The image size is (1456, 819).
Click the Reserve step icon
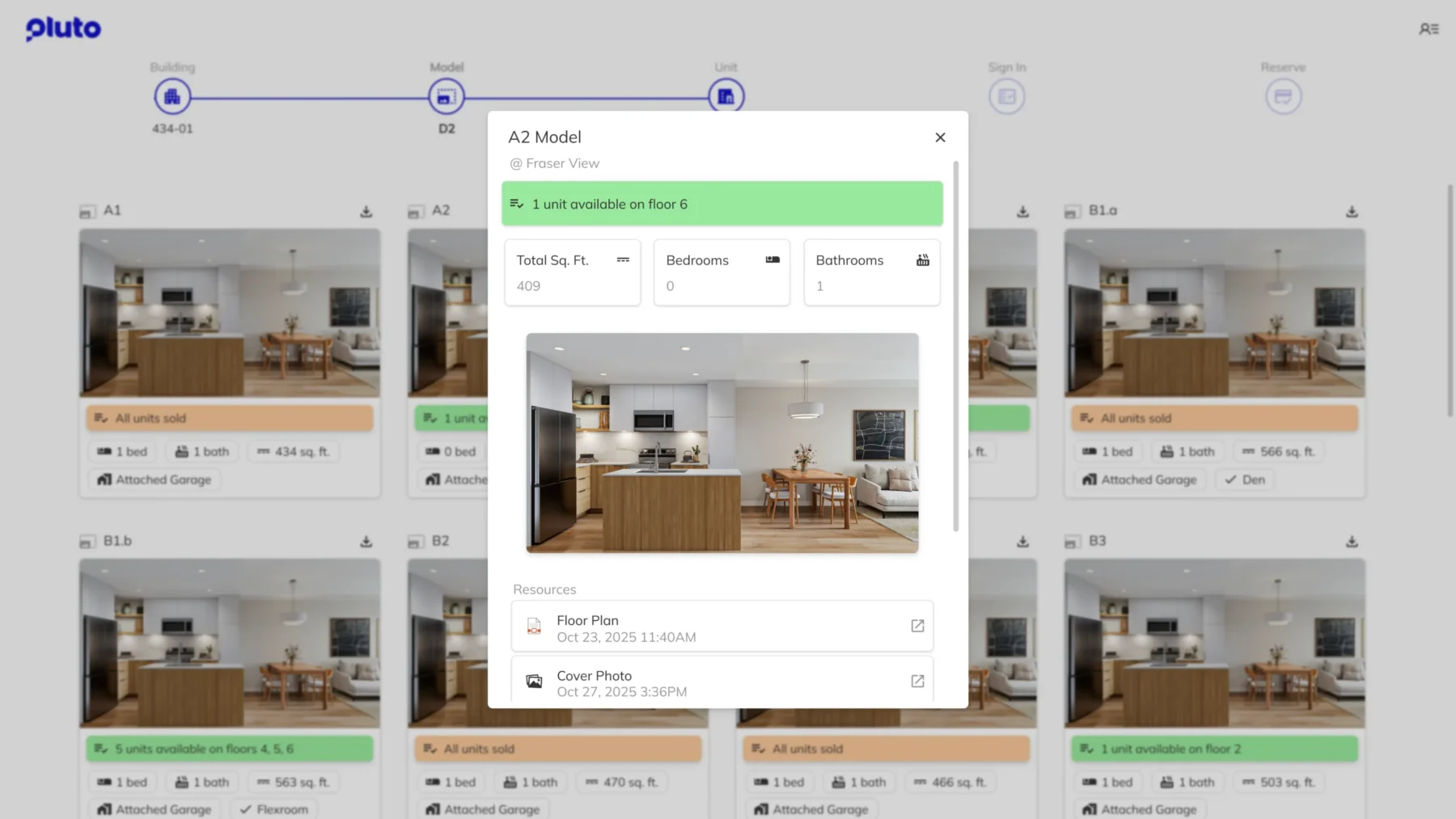click(x=1283, y=97)
